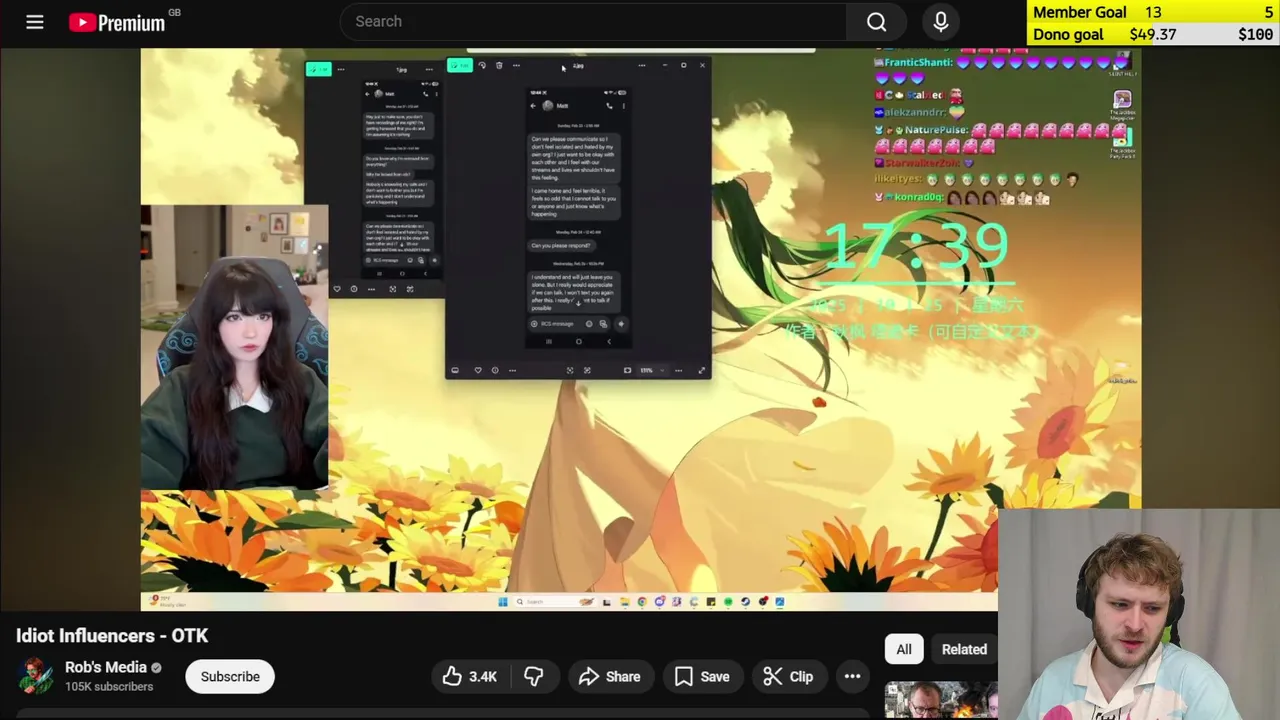This screenshot has height=720, width=1280.
Task: Open more actions three-dot menu
Action: pyautogui.click(x=852, y=677)
